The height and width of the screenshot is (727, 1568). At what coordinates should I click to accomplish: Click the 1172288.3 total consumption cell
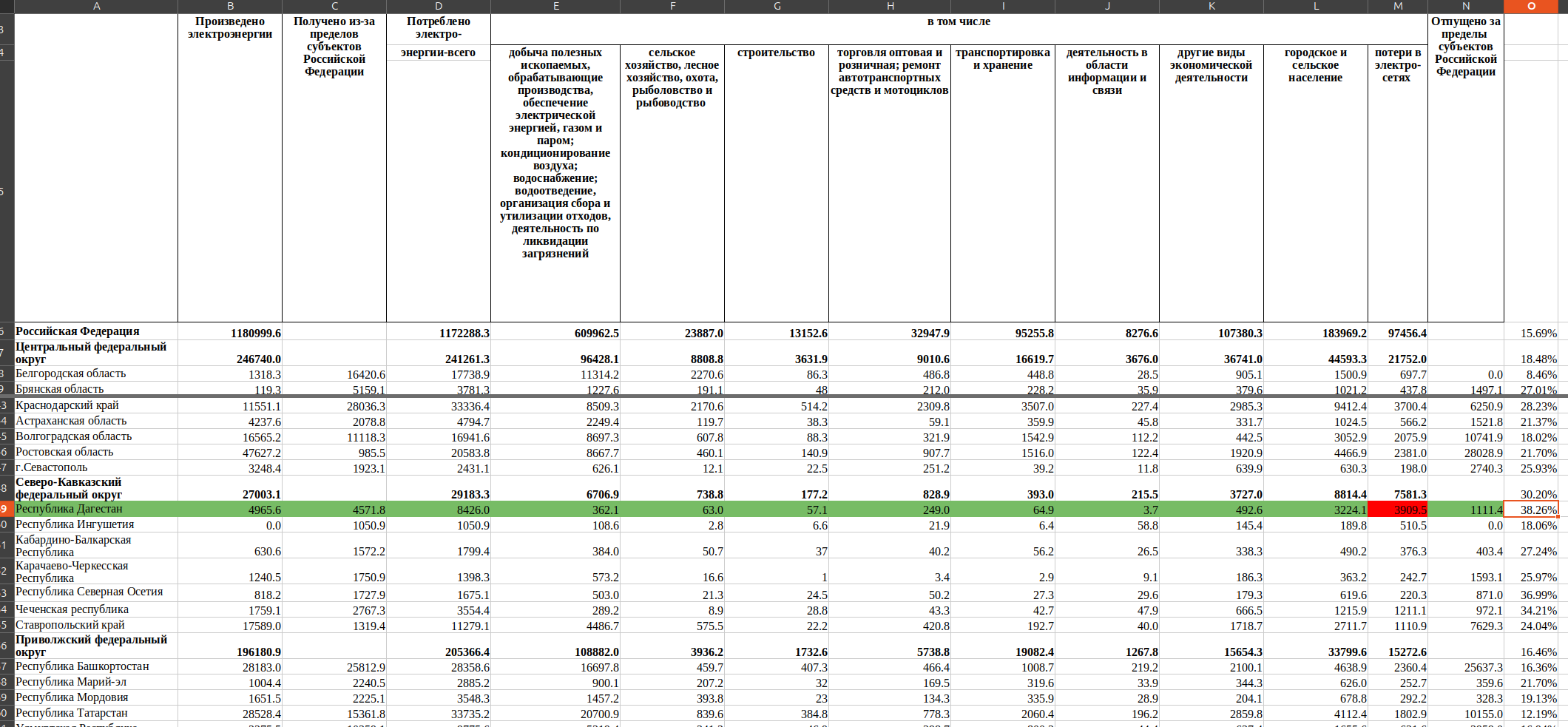click(439, 333)
